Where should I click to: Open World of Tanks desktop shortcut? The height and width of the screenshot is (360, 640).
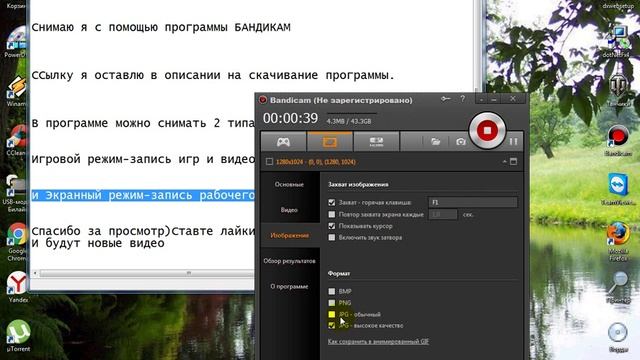click(618, 92)
